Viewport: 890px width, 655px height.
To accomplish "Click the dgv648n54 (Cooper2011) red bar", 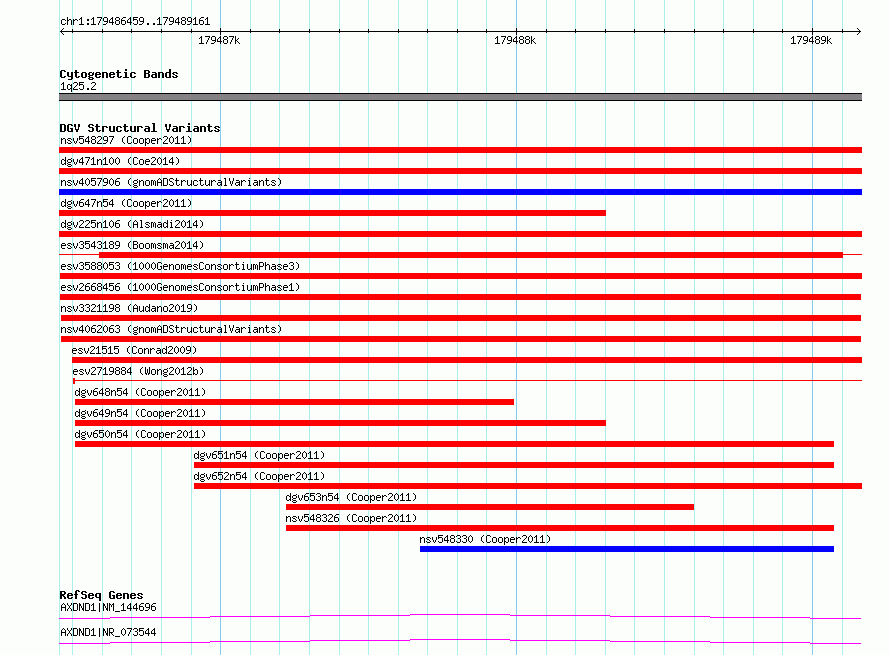I will (x=294, y=402).
